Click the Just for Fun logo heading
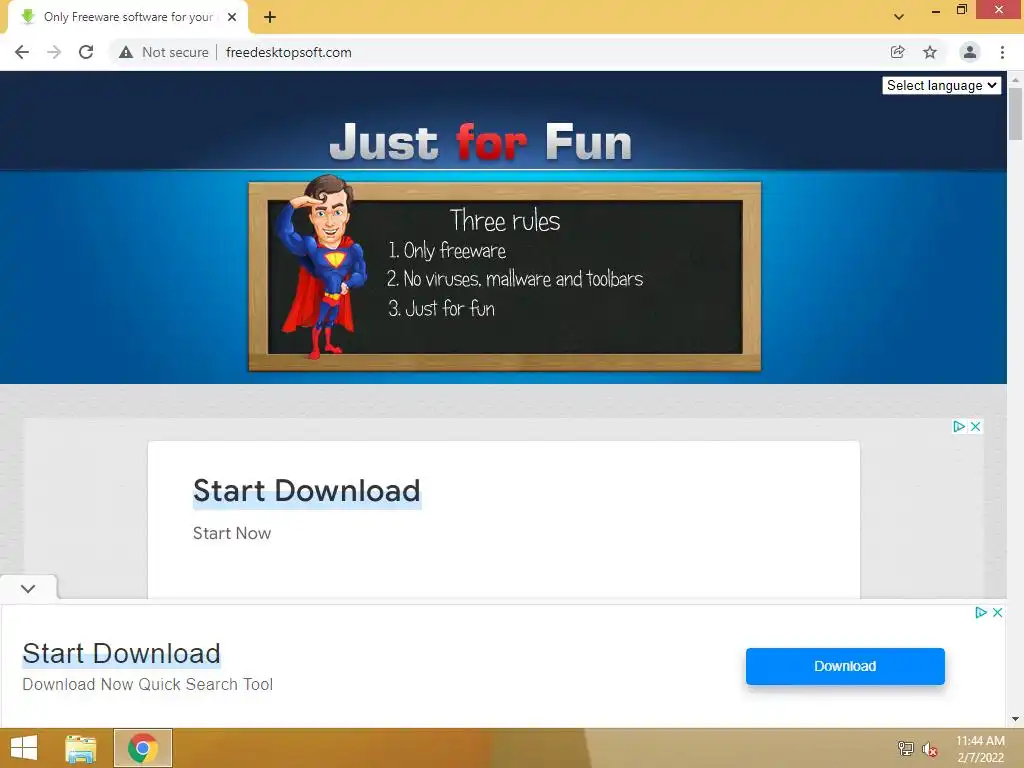Screen dimensions: 1024x768 pos(480,141)
